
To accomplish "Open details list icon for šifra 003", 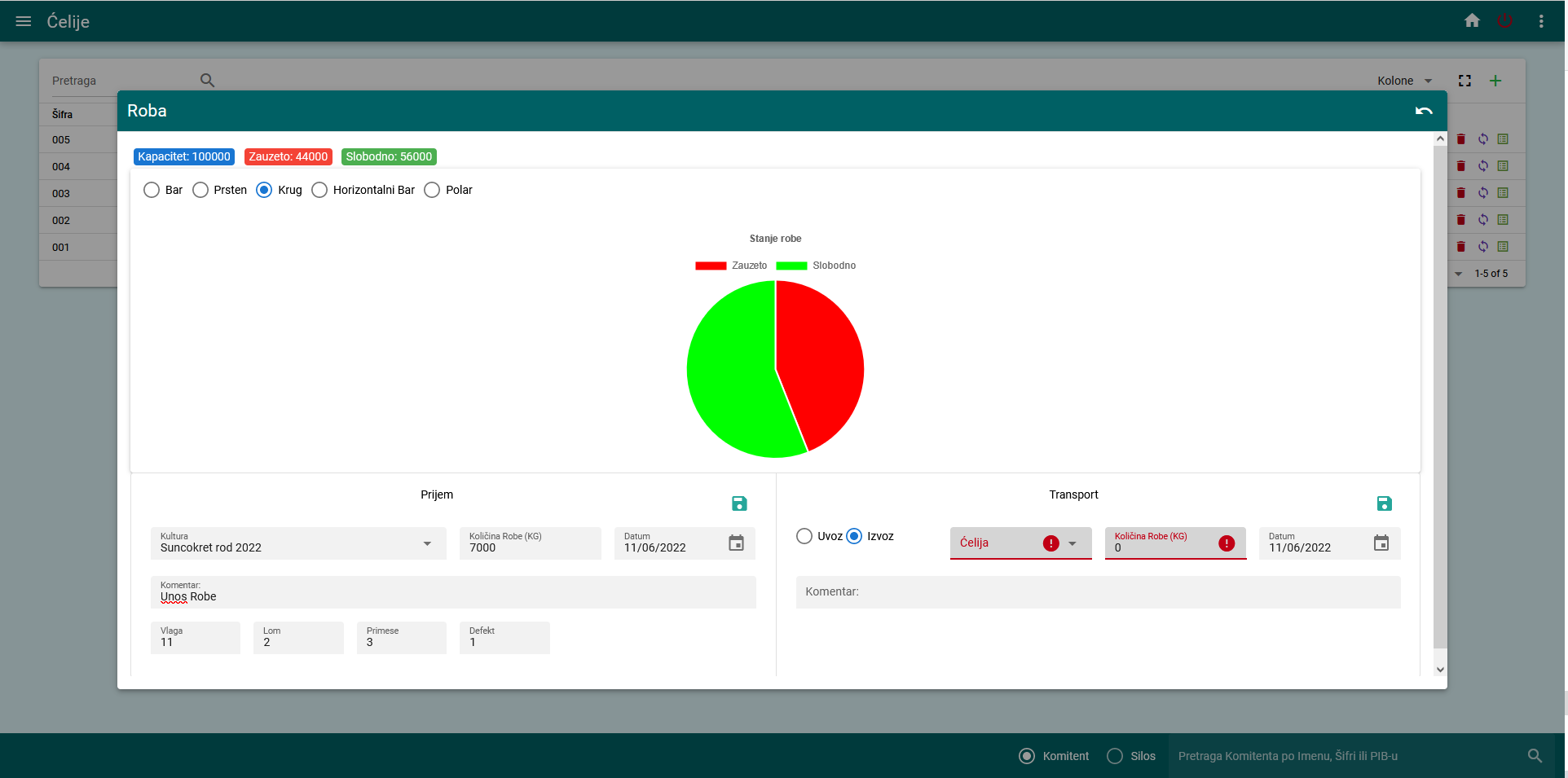I will tap(1504, 193).
